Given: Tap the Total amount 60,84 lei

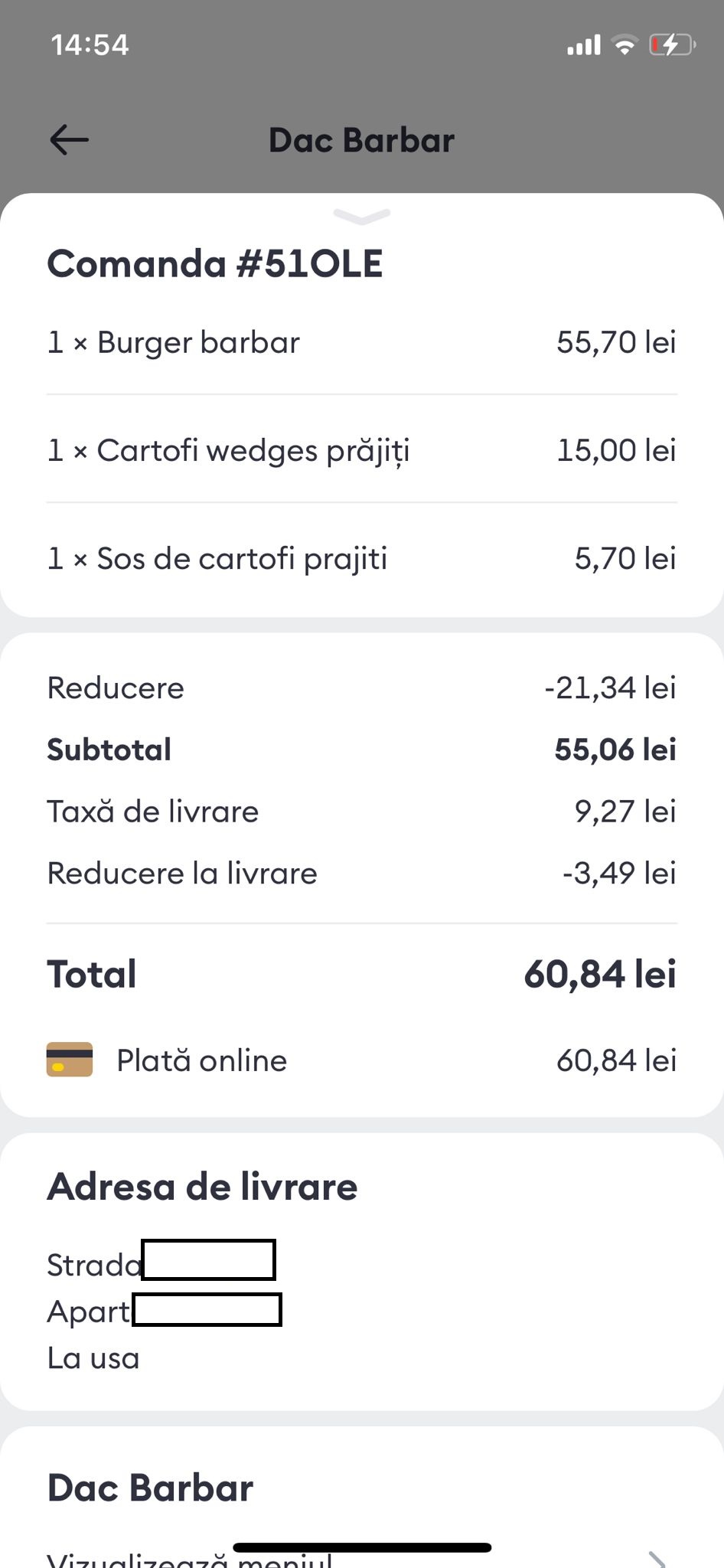Looking at the screenshot, I should pyautogui.click(x=600, y=974).
